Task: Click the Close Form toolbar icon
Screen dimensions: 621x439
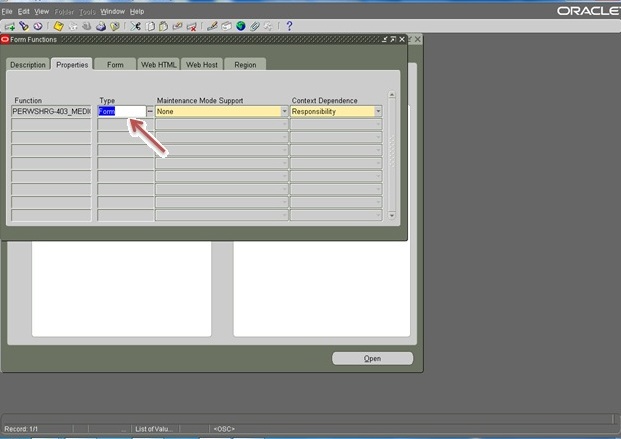Action: pos(115,27)
